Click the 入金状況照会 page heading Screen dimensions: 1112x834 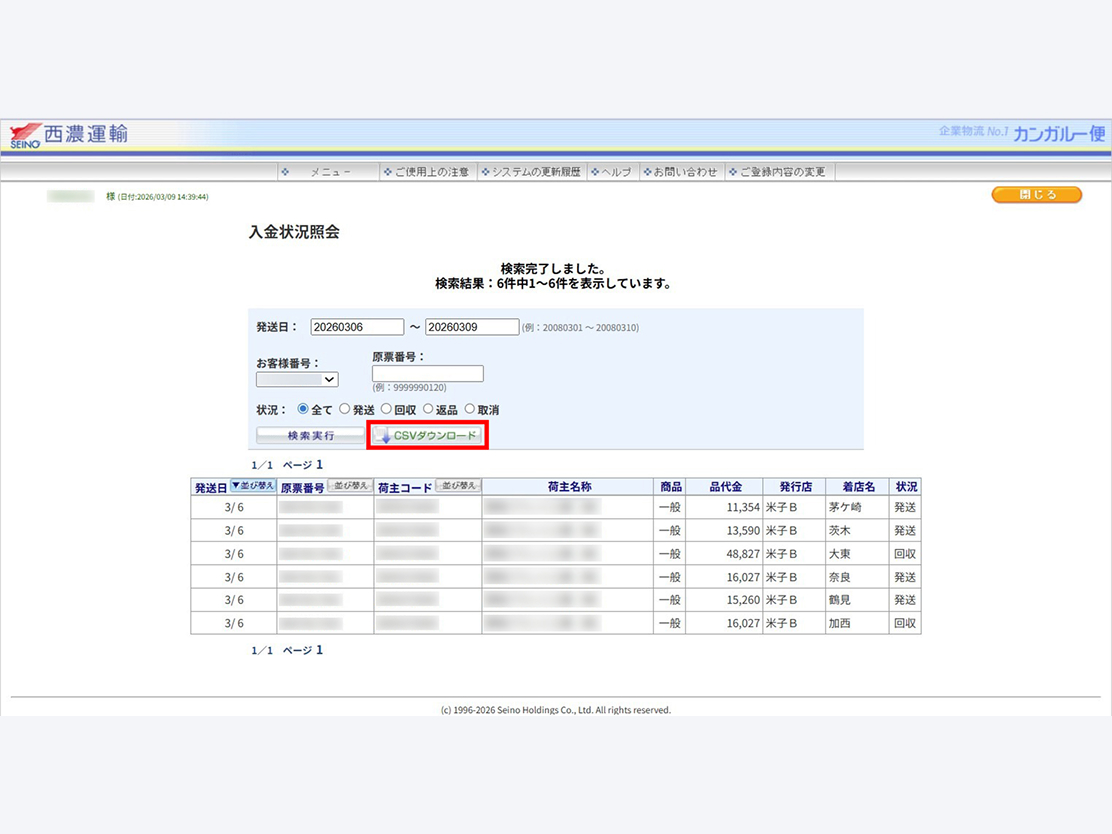[x=294, y=232]
